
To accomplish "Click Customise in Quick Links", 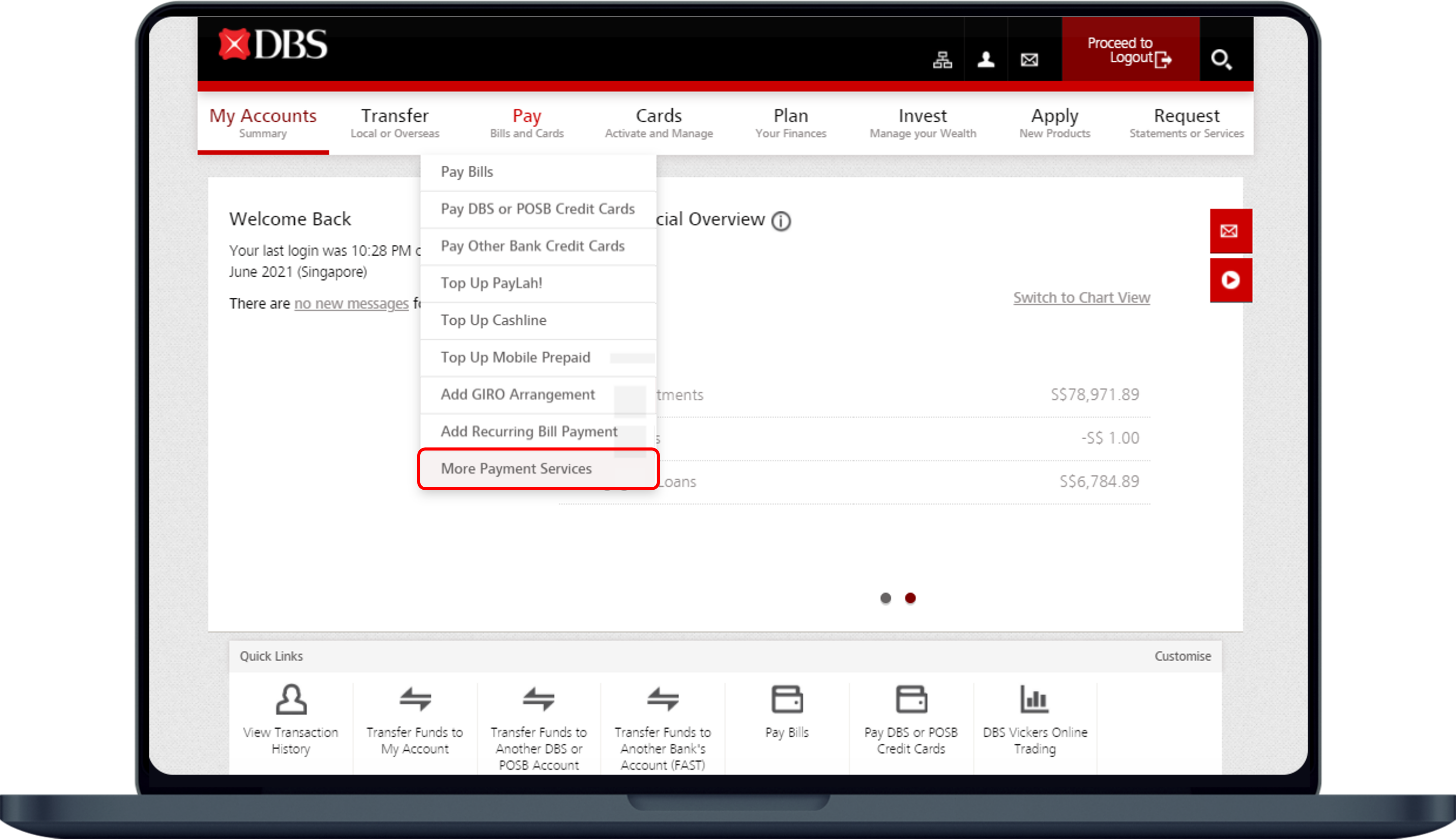I will pos(1182,656).
